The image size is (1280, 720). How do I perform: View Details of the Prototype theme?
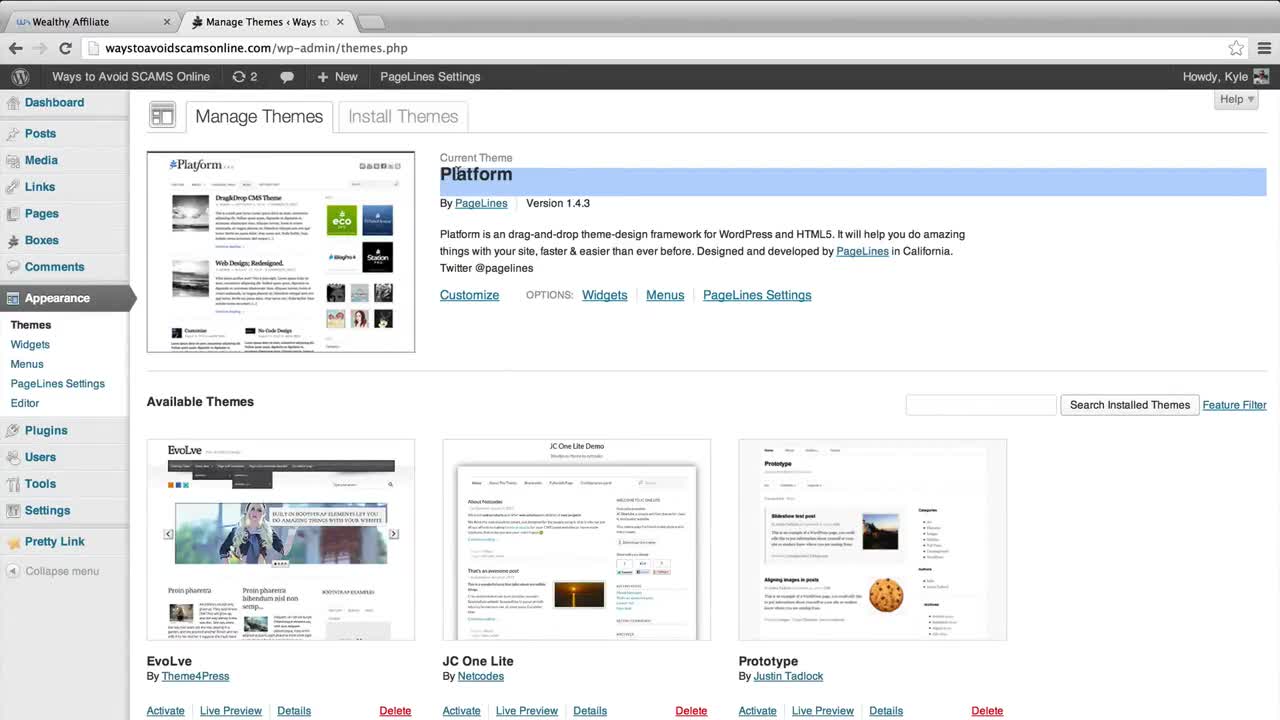pos(886,711)
